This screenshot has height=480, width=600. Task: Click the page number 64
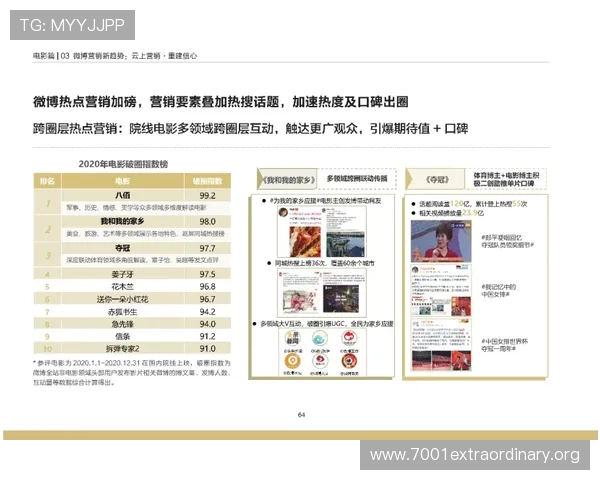302,415
